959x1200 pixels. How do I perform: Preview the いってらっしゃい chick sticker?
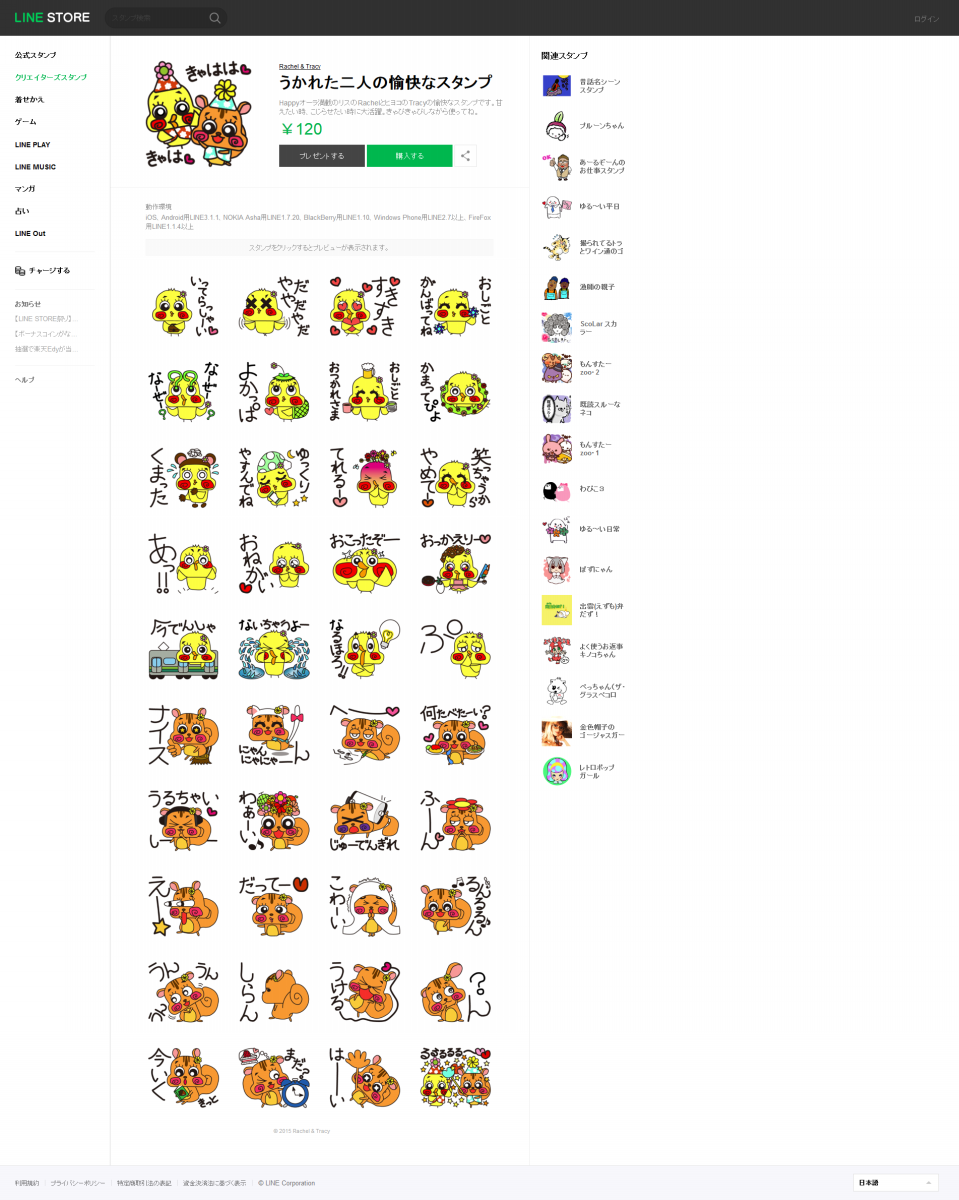[184, 307]
